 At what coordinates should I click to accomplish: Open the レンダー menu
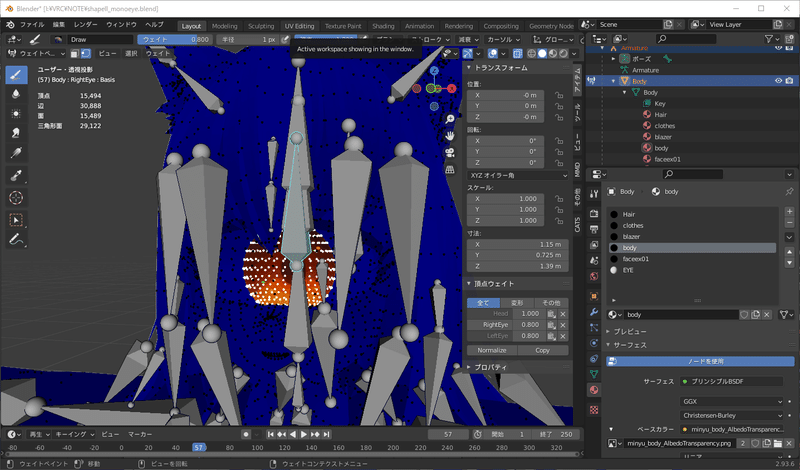coord(85,24)
